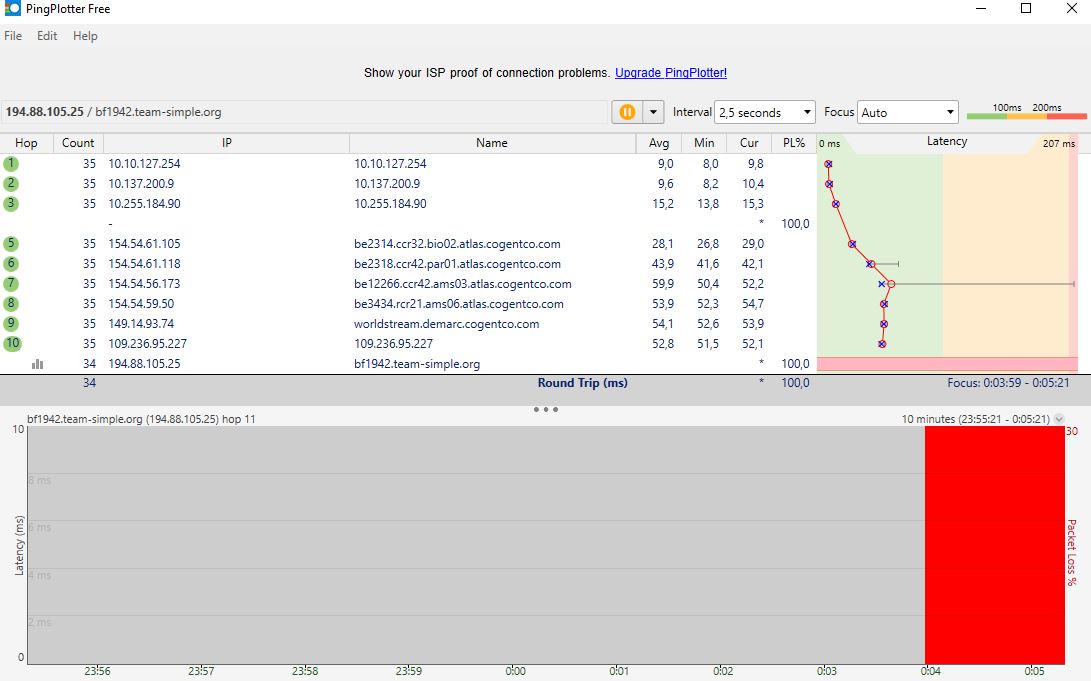Image resolution: width=1091 pixels, height=681 pixels.
Task: Click the orange pause trace button
Action: [x=627, y=112]
